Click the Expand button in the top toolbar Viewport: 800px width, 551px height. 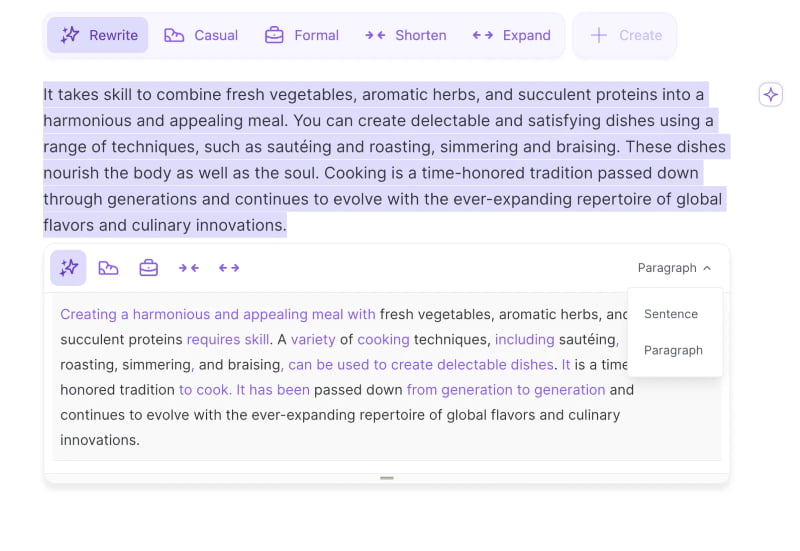[x=511, y=35]
